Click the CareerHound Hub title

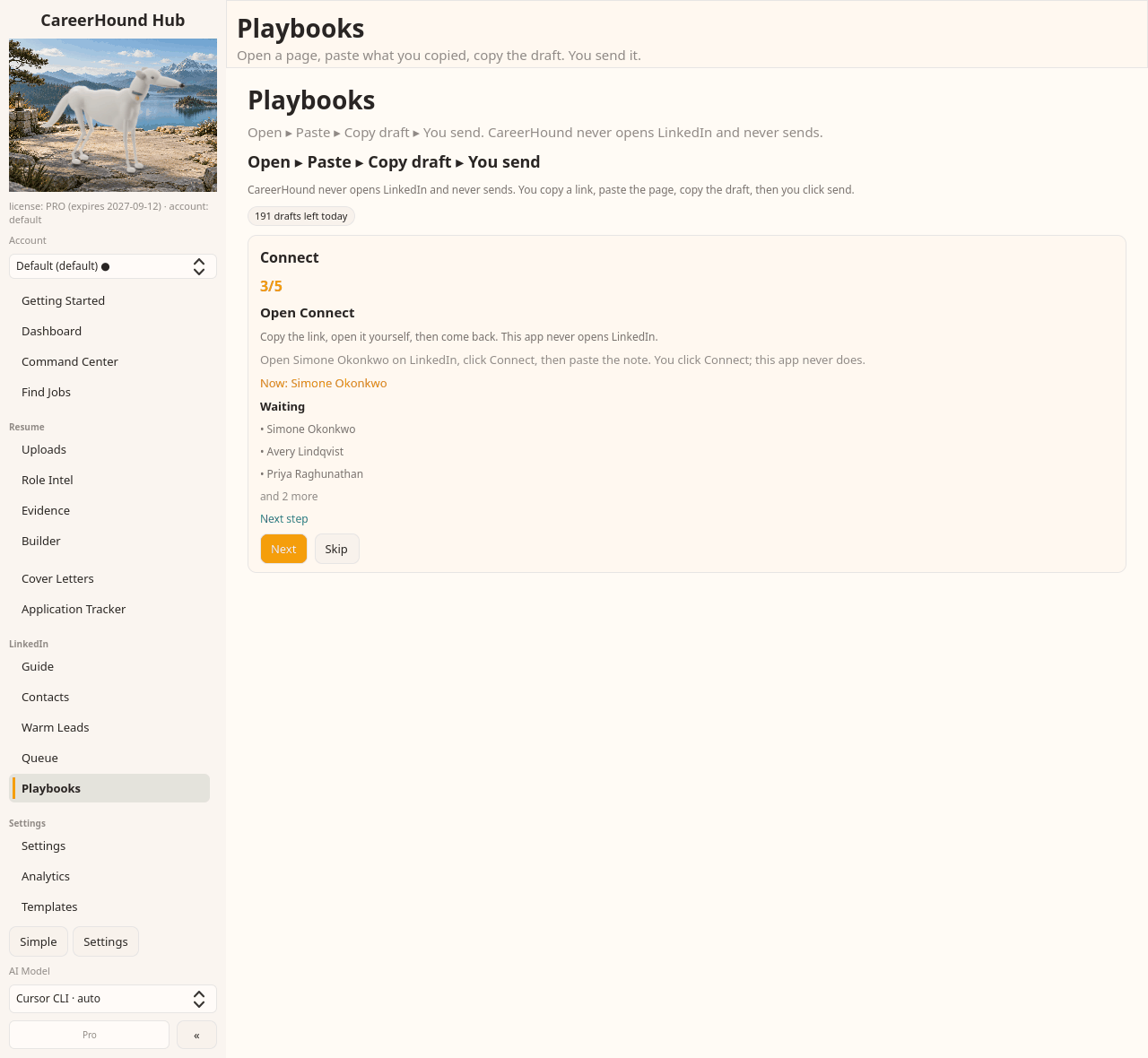pyautogui.click(x=113, y=20)
